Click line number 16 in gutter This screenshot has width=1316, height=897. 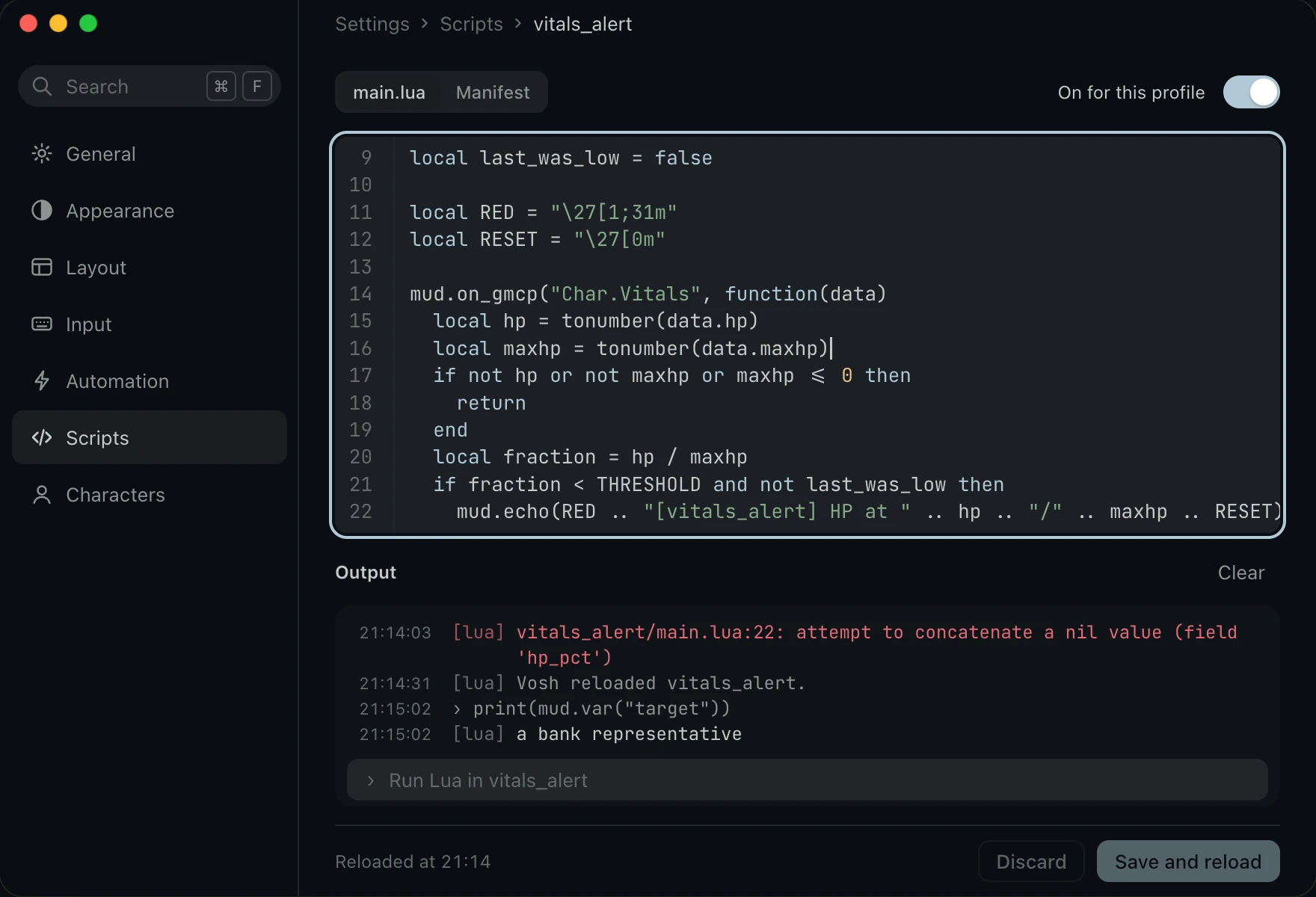(x=360, y=348)
